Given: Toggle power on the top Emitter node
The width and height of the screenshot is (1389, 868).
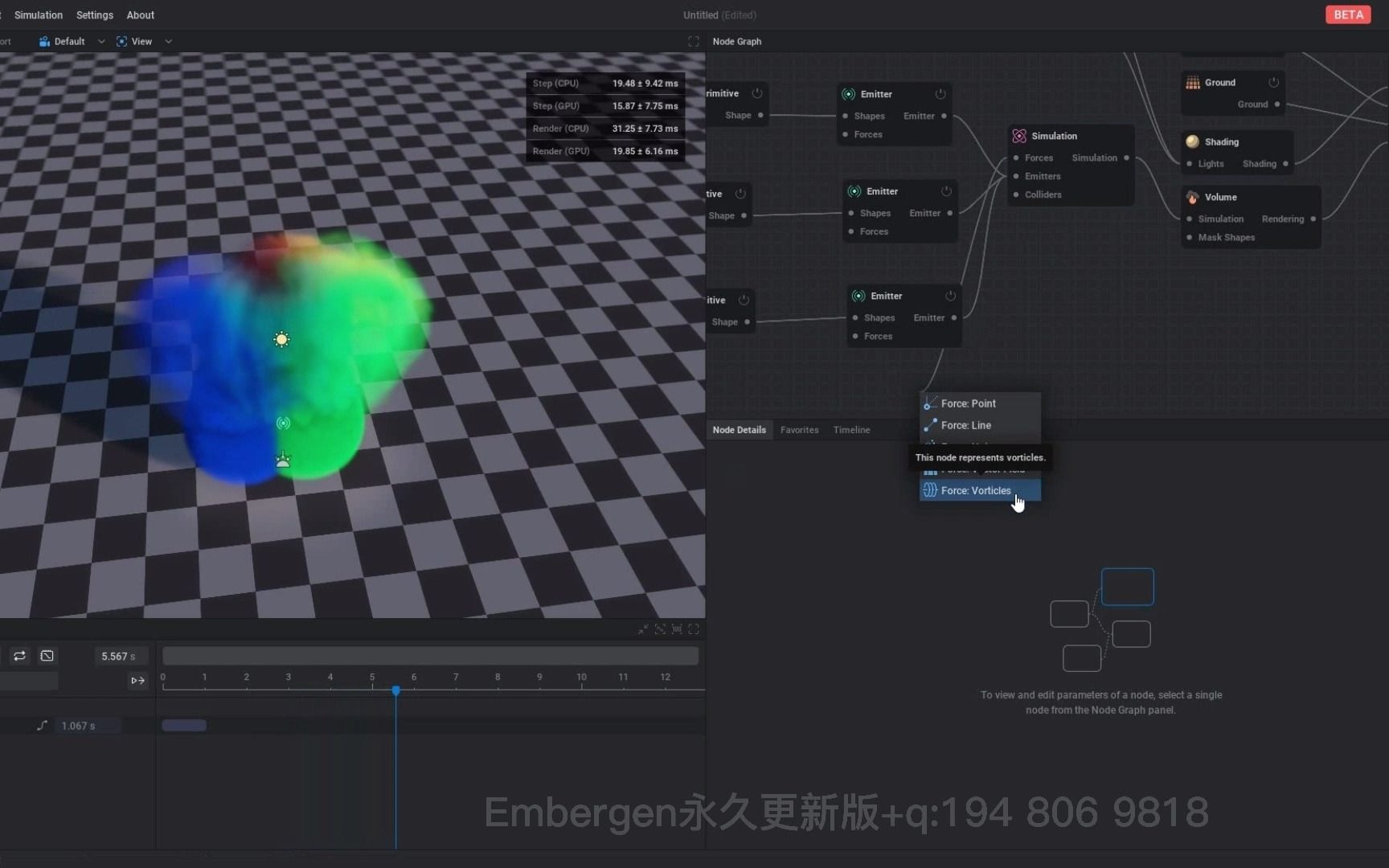Looking at the screenshot, I should click(940, 94).
